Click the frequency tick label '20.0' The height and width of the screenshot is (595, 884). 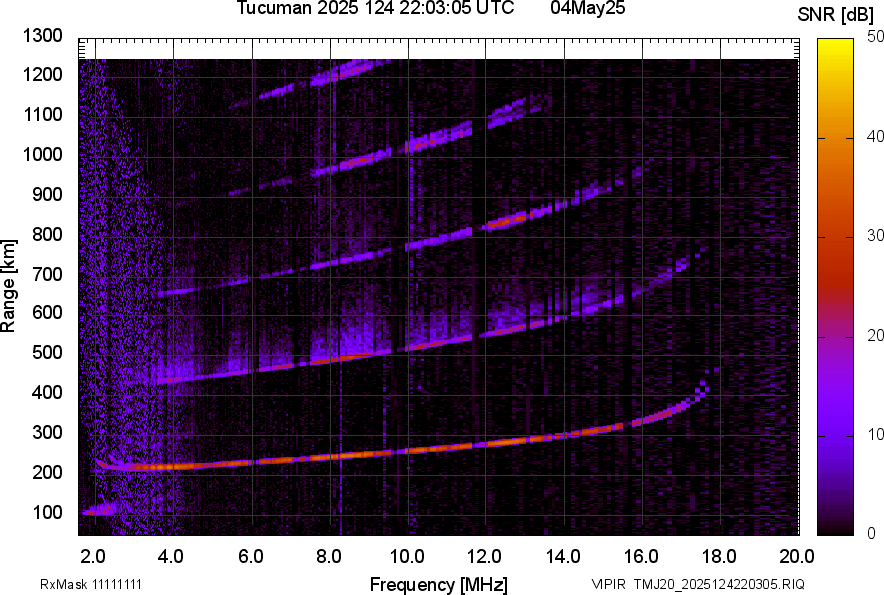coord(796,557)
